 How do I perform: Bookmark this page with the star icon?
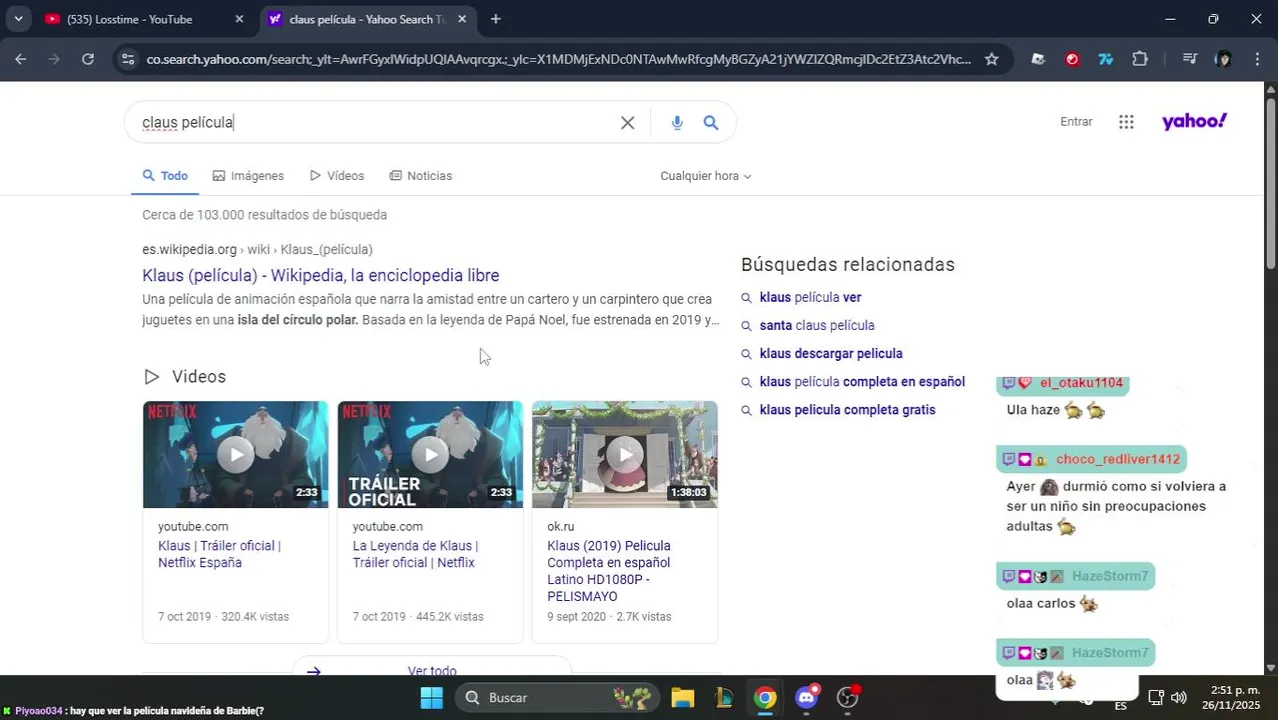point(991,59)
